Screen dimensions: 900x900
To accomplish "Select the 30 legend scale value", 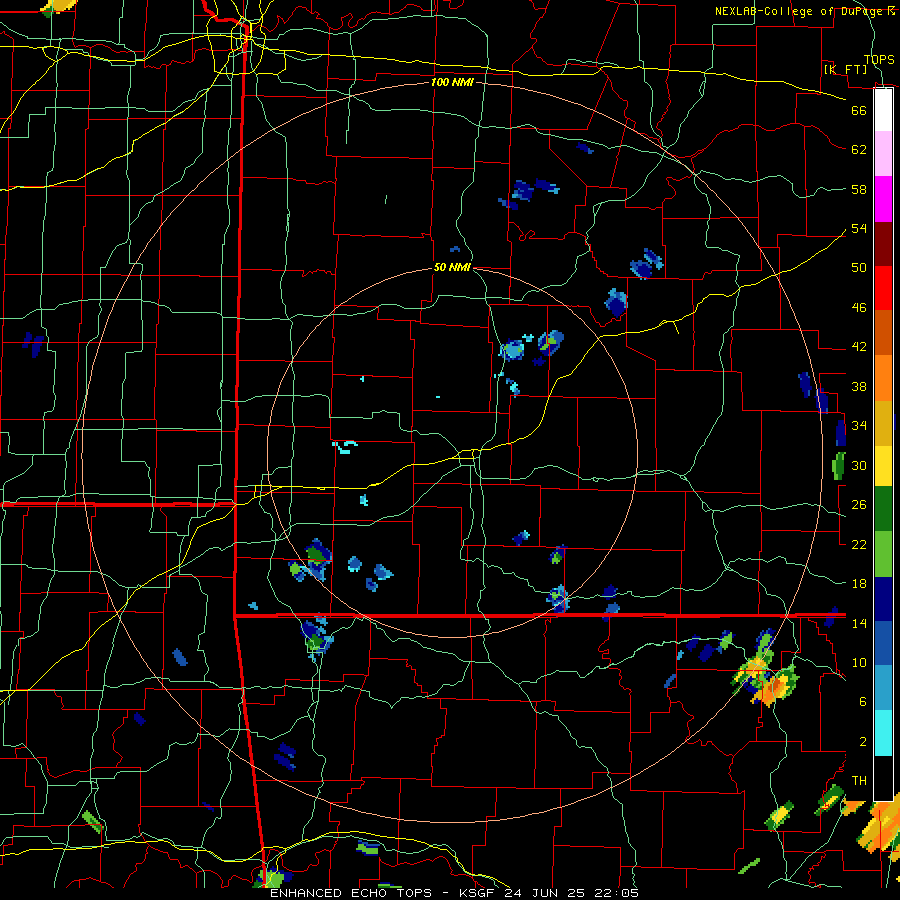I will pyautogui.click(x=859, y=465).
